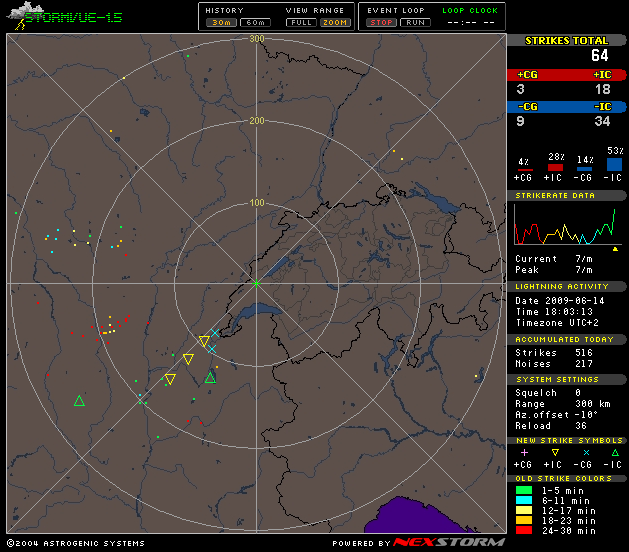Click the red 24-30 min color swatch

tap(524, 530)
